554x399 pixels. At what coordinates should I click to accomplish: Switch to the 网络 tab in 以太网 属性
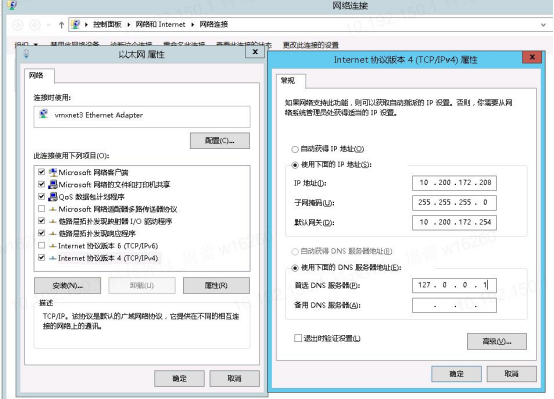[39, 76]
